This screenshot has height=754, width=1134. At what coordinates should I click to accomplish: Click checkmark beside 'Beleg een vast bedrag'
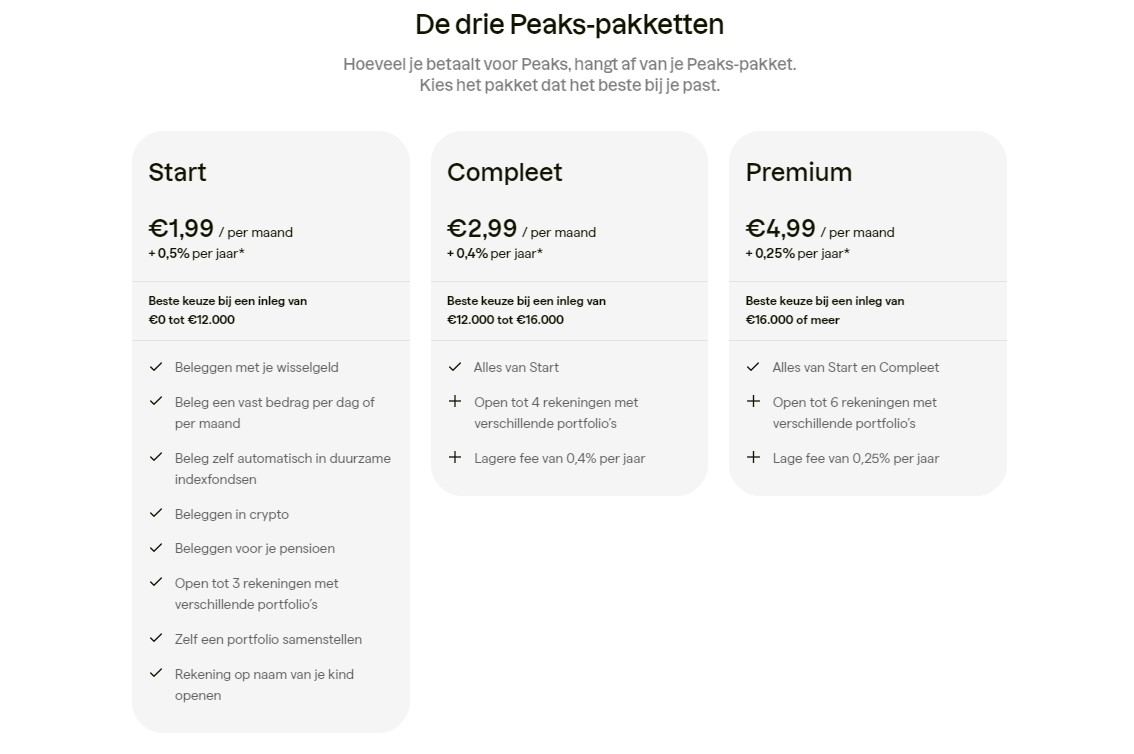pos(156,402)
